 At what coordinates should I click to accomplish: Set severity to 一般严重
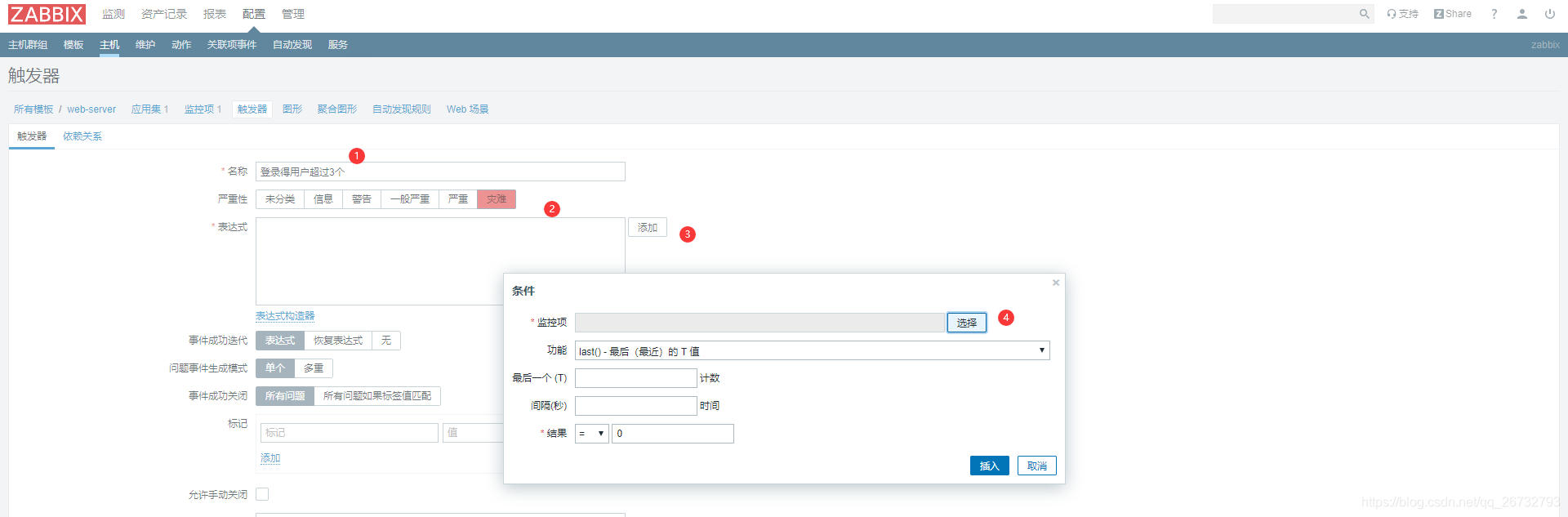pos(410,199)
